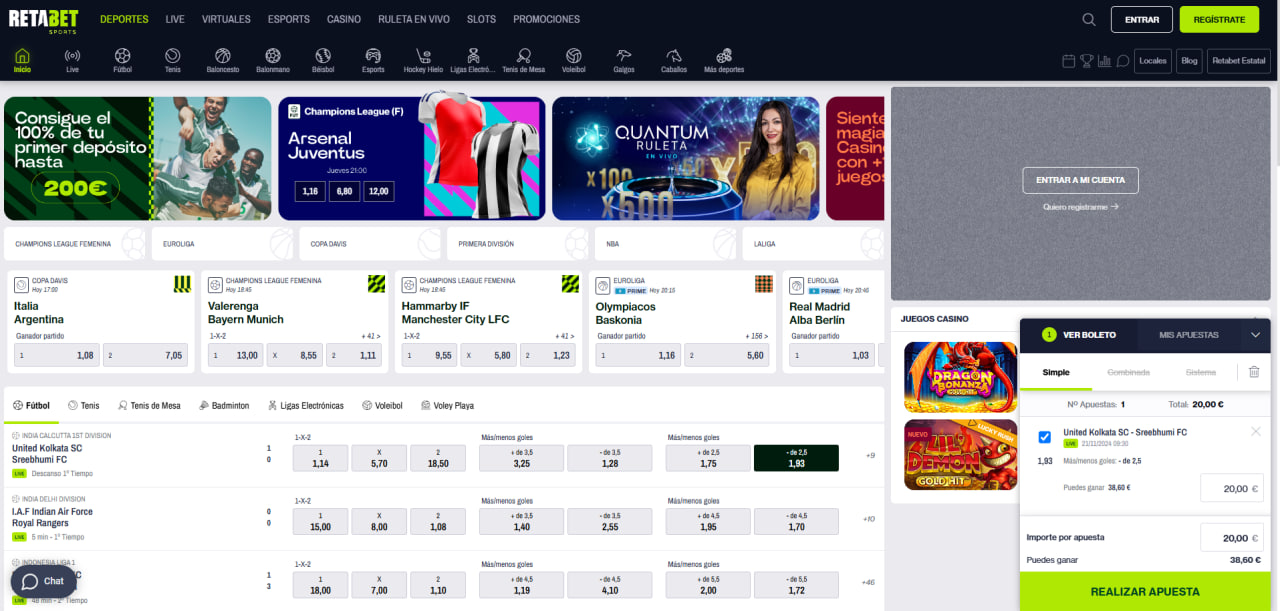Pick odds 18,50 for Sreebhumi FC win
This screenshot has height=611, width=1280.
tap(436, 458)
